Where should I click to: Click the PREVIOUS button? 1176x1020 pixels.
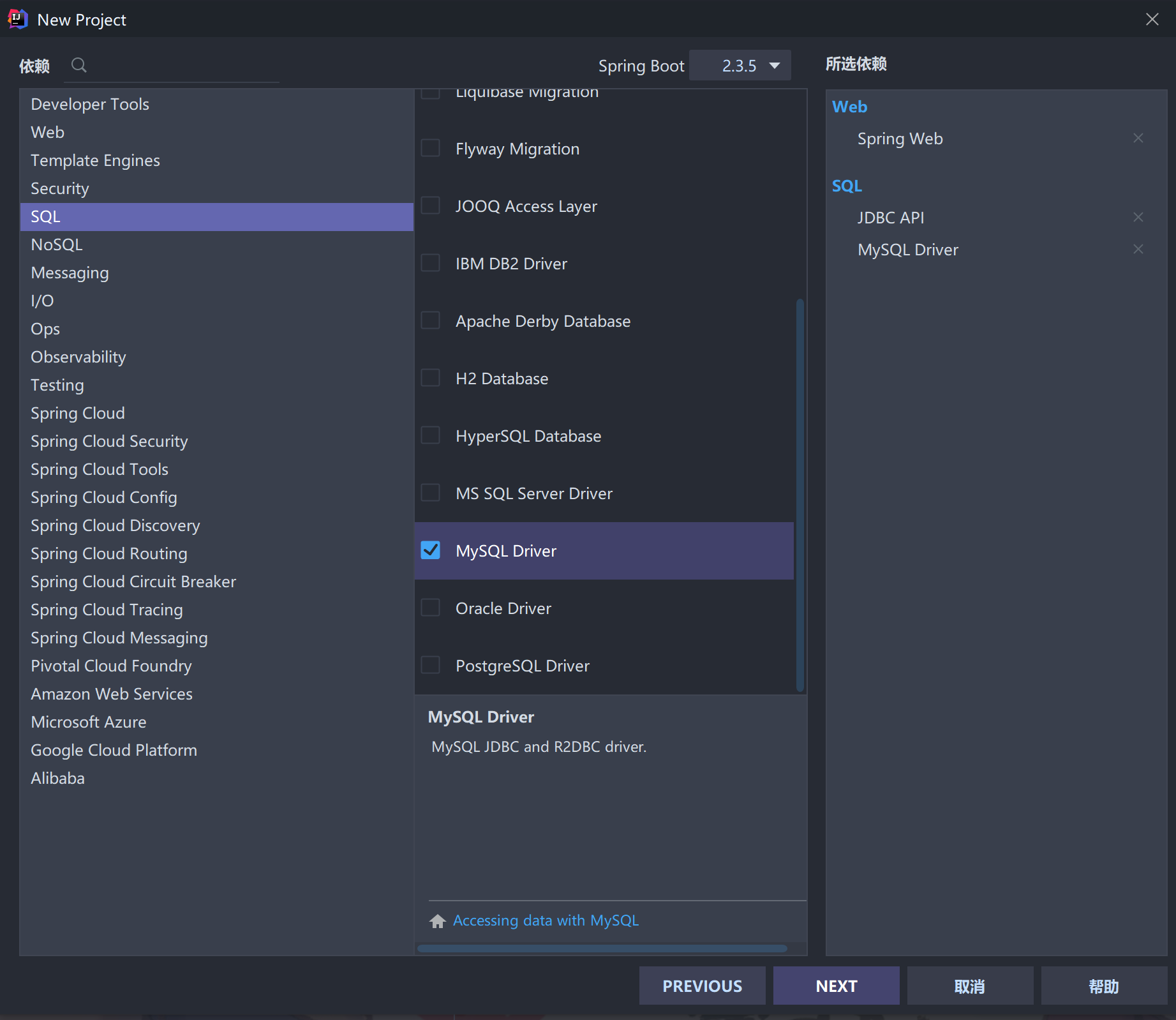click(x=703, y=986)
